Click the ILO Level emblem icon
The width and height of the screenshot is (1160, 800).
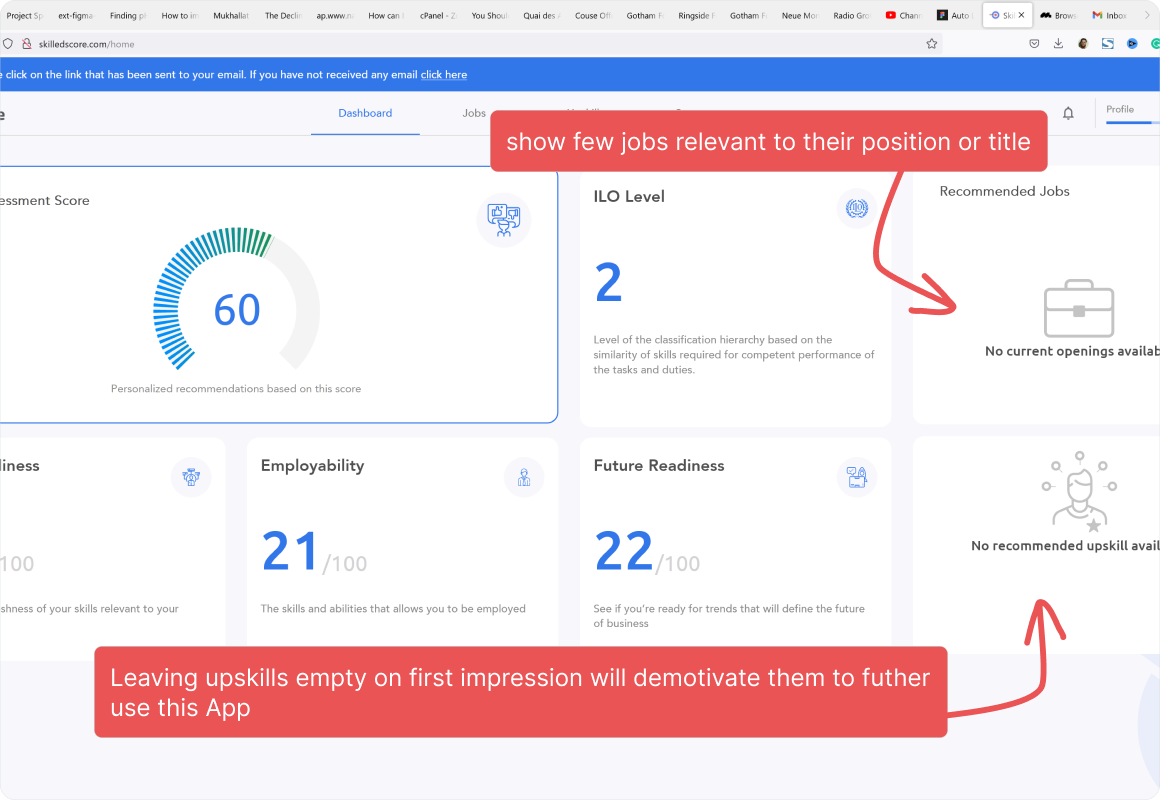click(857, 209)
